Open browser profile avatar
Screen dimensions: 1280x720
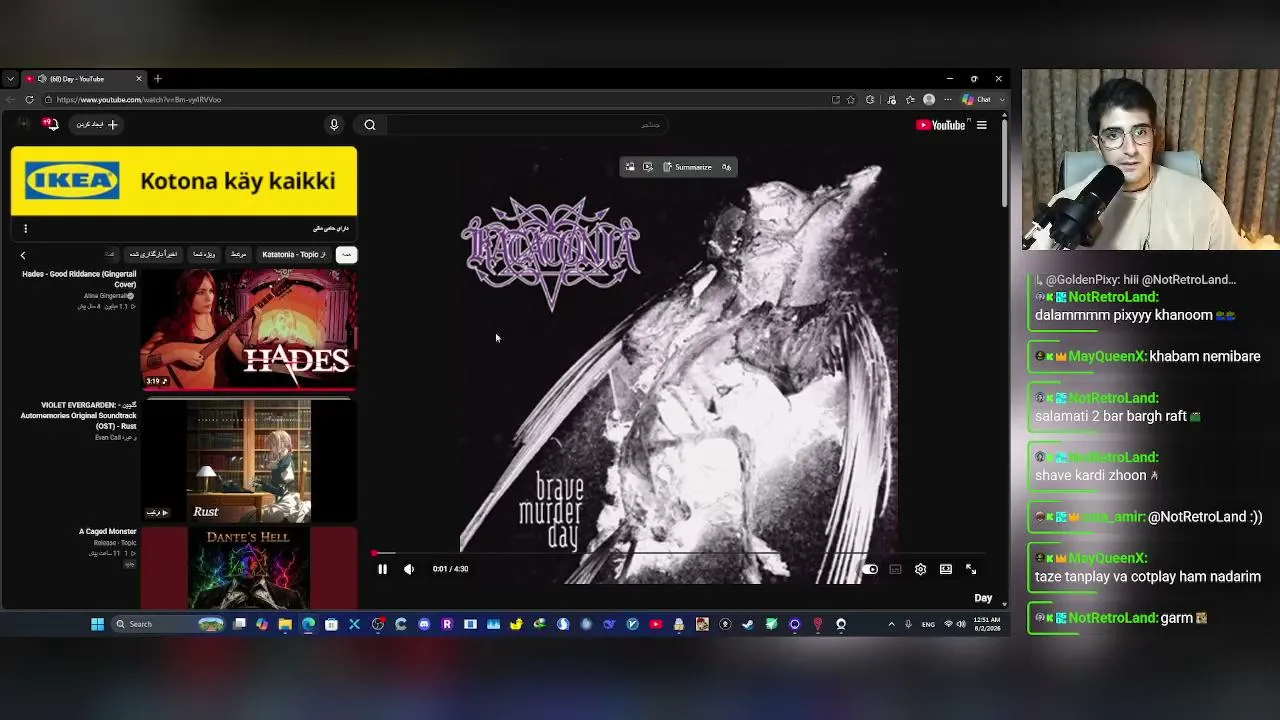tap(929, 100)
